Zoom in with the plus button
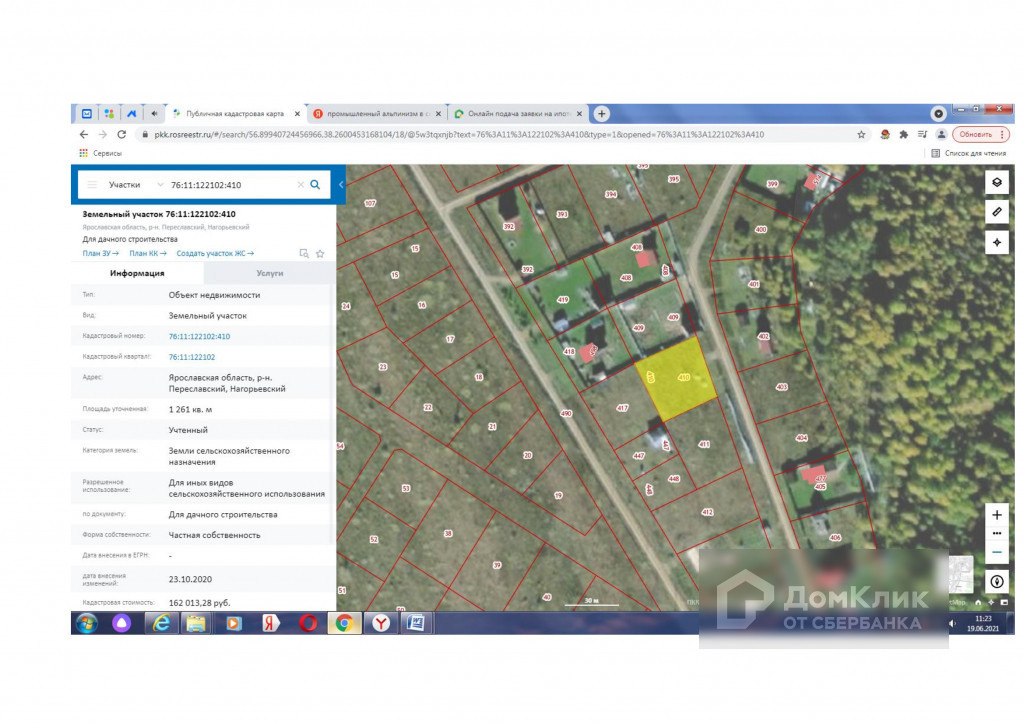The width and height of the screenshot is (1024, 724). 997,515
